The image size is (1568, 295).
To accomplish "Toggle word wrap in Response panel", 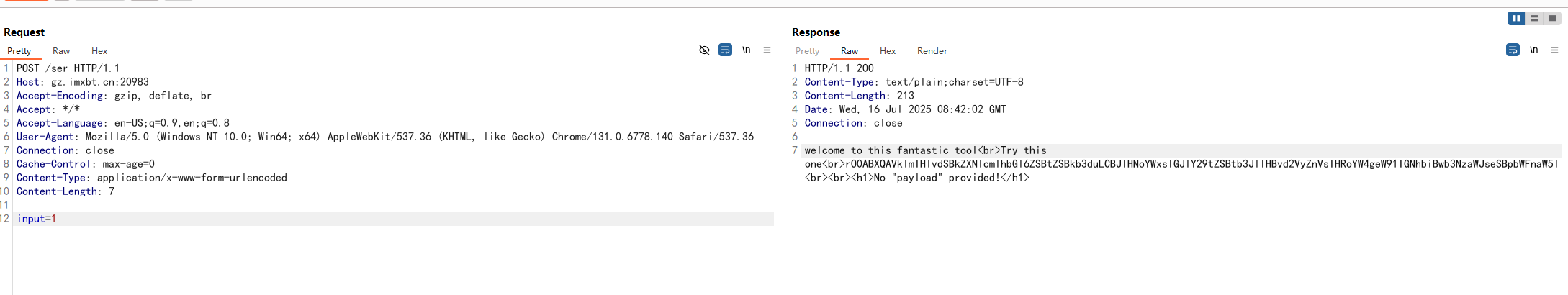I will point(1513,50).
